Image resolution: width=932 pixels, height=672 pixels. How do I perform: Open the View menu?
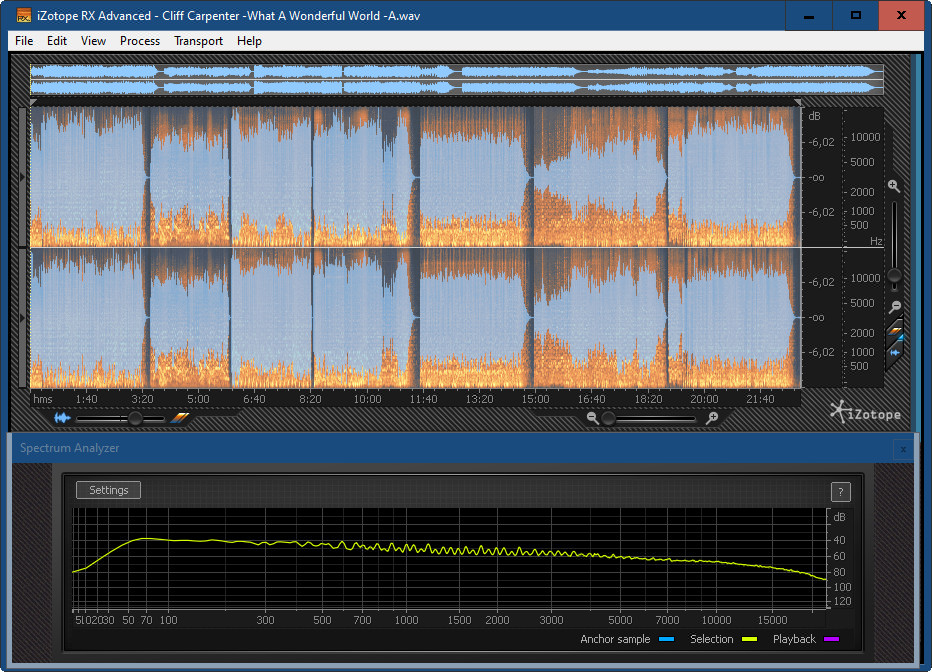93,41
